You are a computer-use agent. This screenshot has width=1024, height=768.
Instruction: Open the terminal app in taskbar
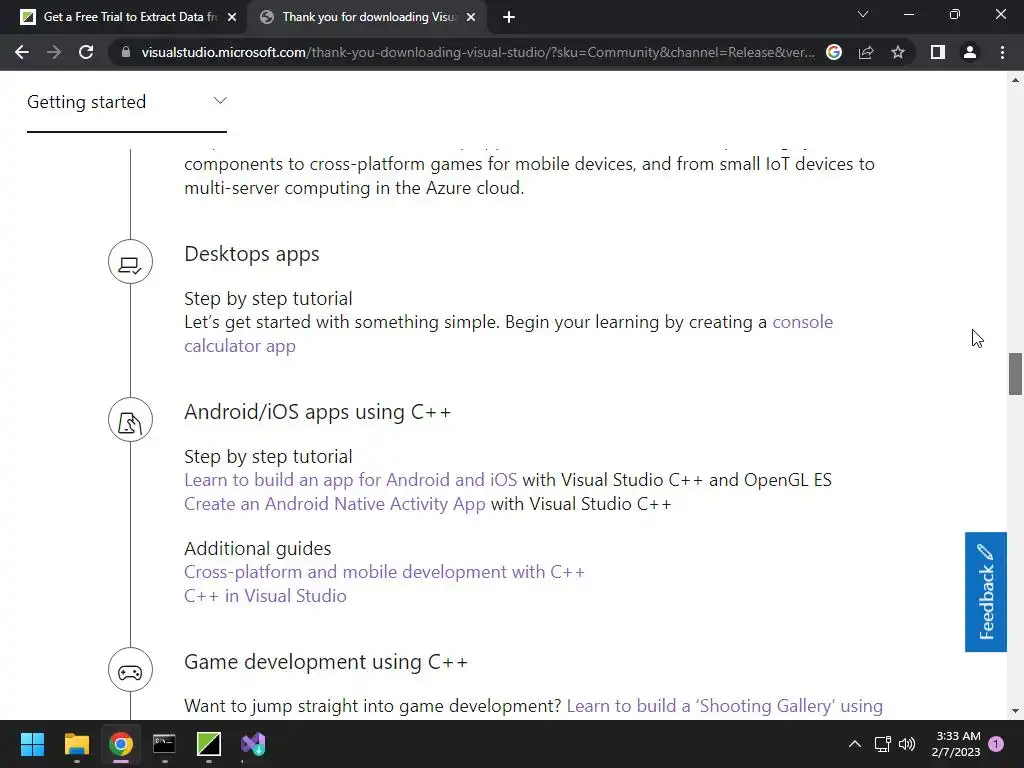click(165, 744)
